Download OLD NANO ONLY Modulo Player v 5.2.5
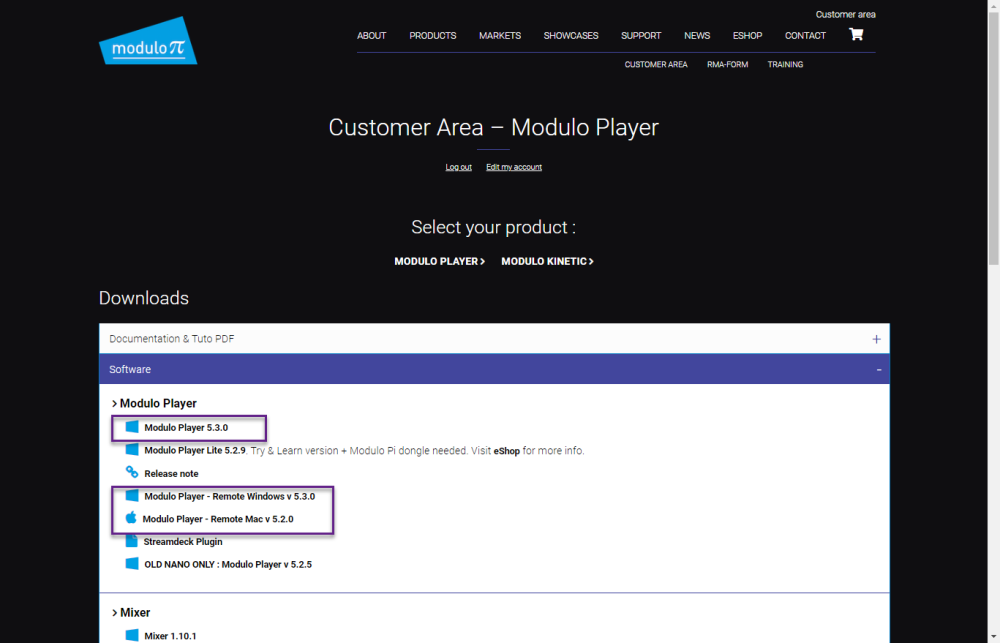 coord(228,565)
